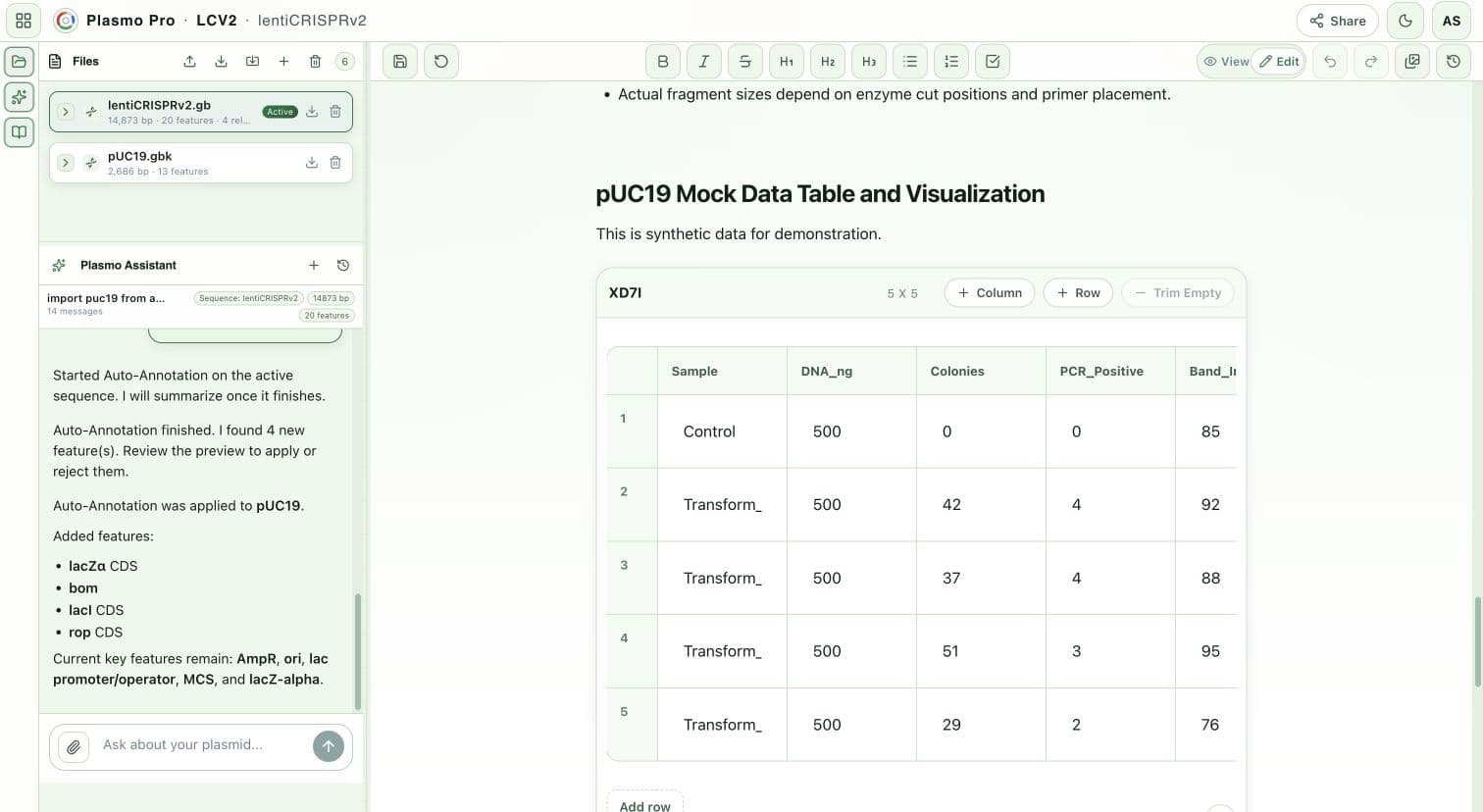
Task: Download the pUC19.gbk file
Action: 312,163
